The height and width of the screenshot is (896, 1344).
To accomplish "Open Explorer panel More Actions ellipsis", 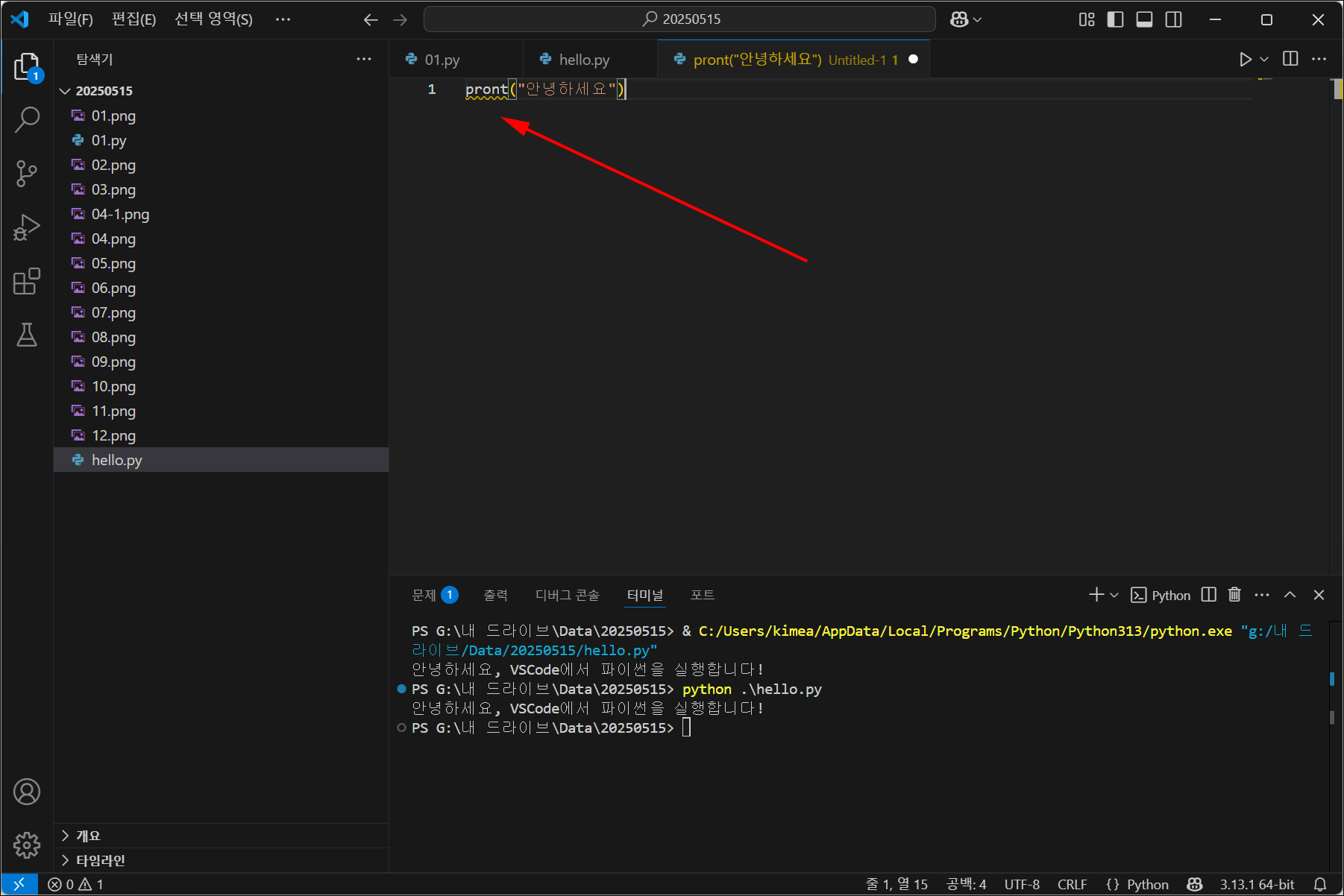I will (364, 59).
